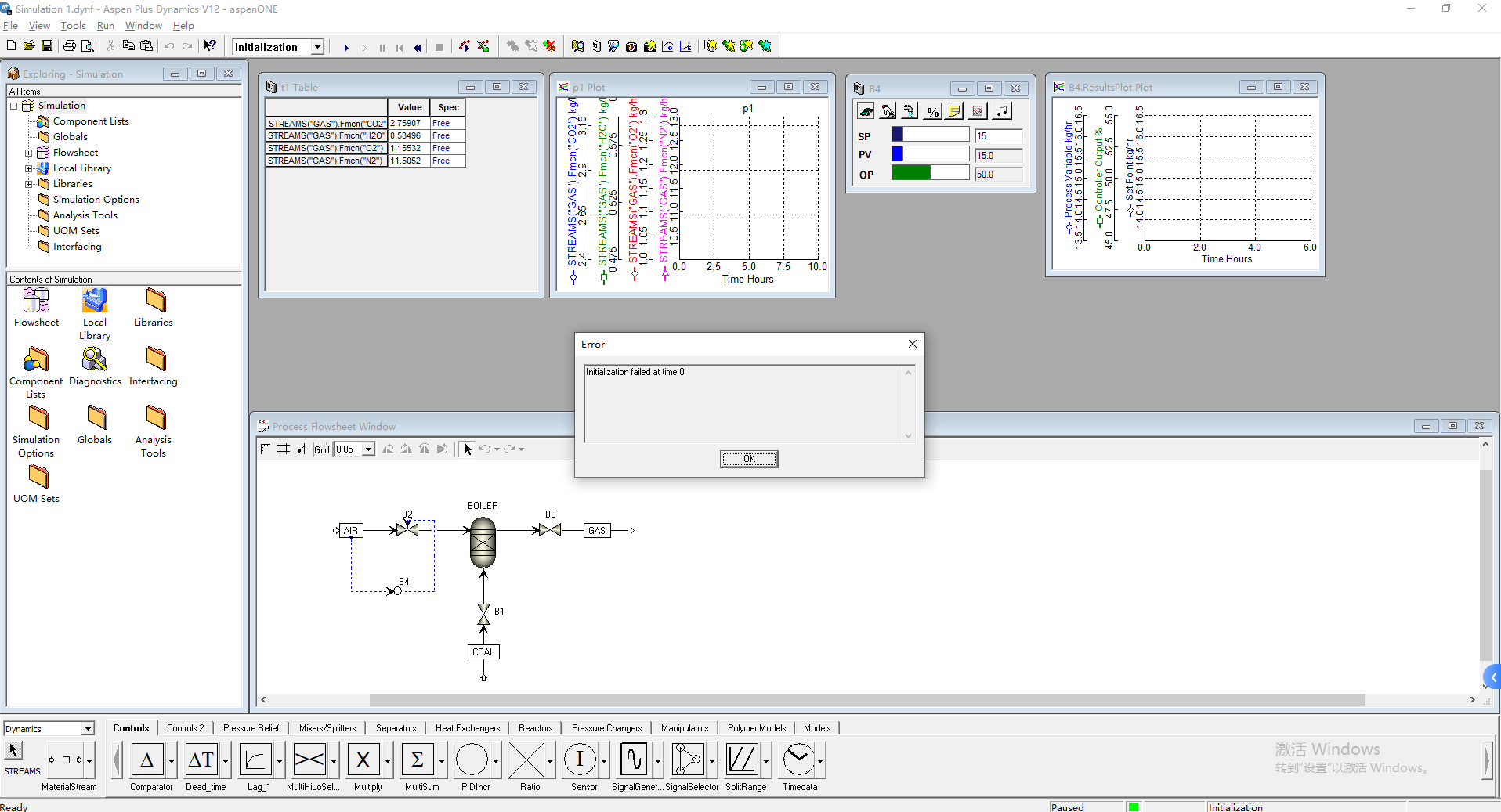Save the simulation with the floppy icon

coord(47,46)
